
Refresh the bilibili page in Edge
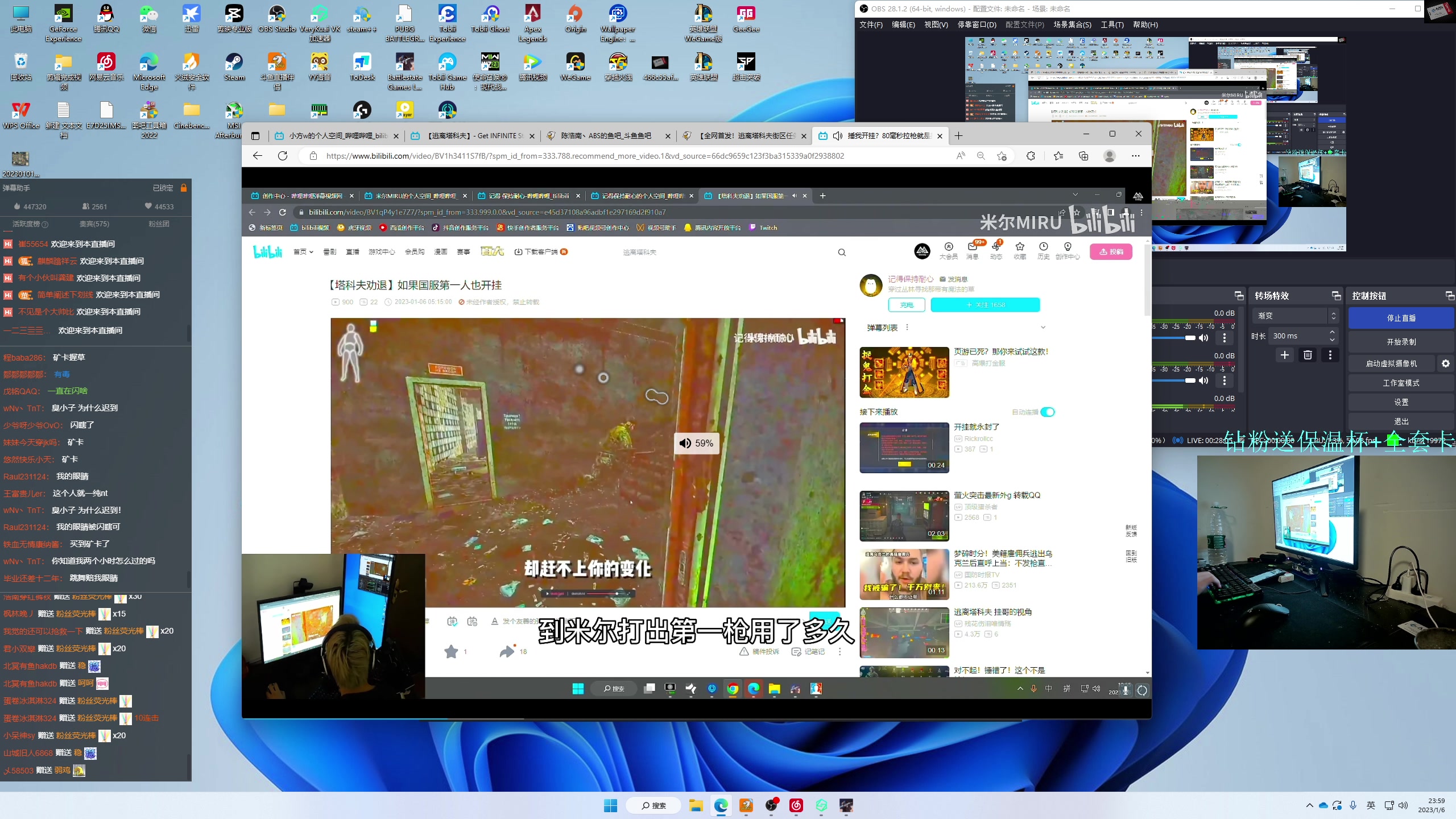click(x=283, y=156)
